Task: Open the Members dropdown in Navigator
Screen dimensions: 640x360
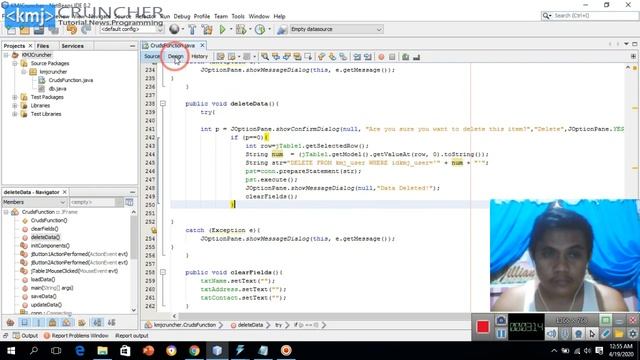Action: [x=34, y=202]
